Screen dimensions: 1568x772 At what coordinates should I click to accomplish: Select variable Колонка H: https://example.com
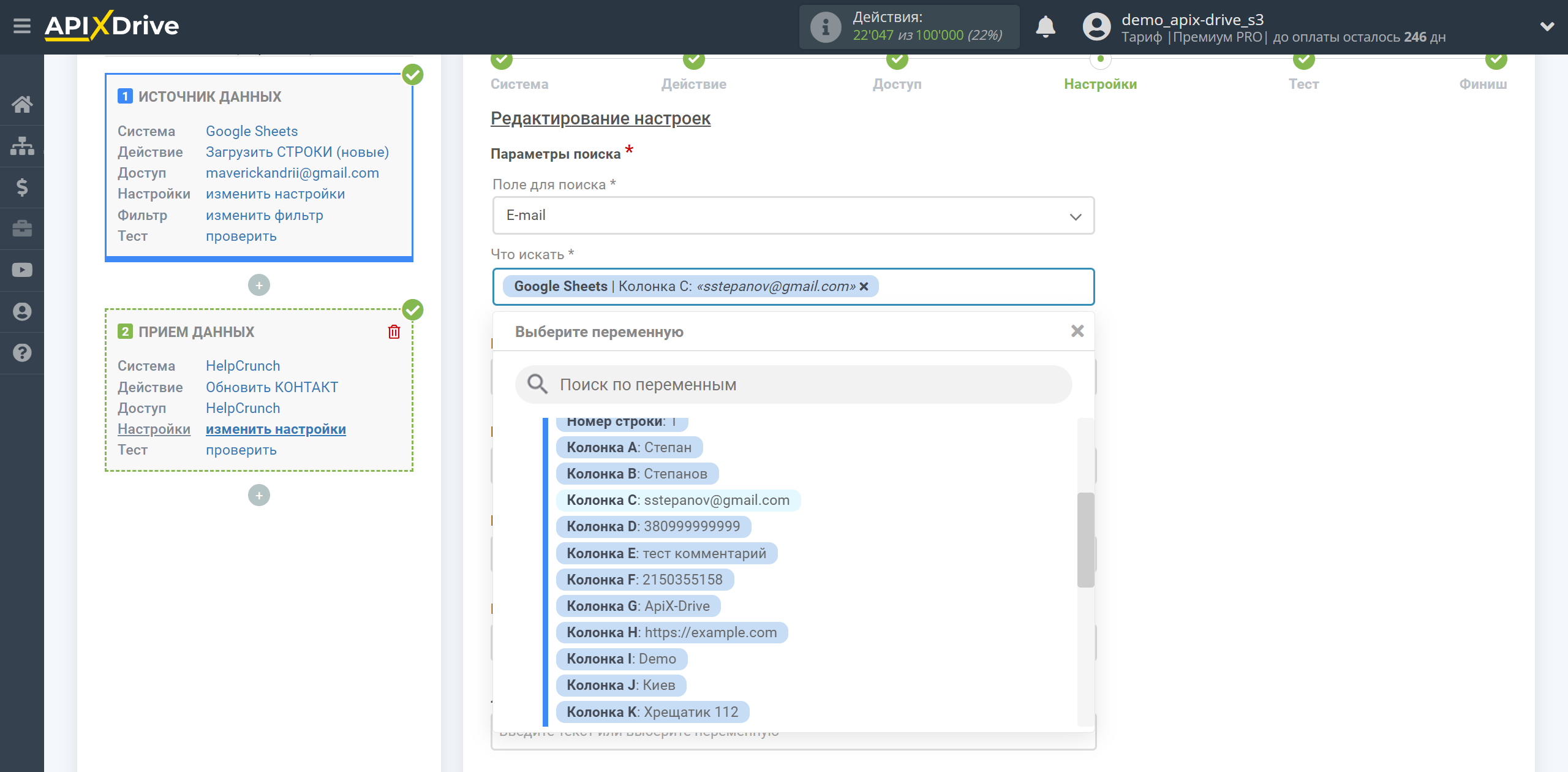point(672,632)
